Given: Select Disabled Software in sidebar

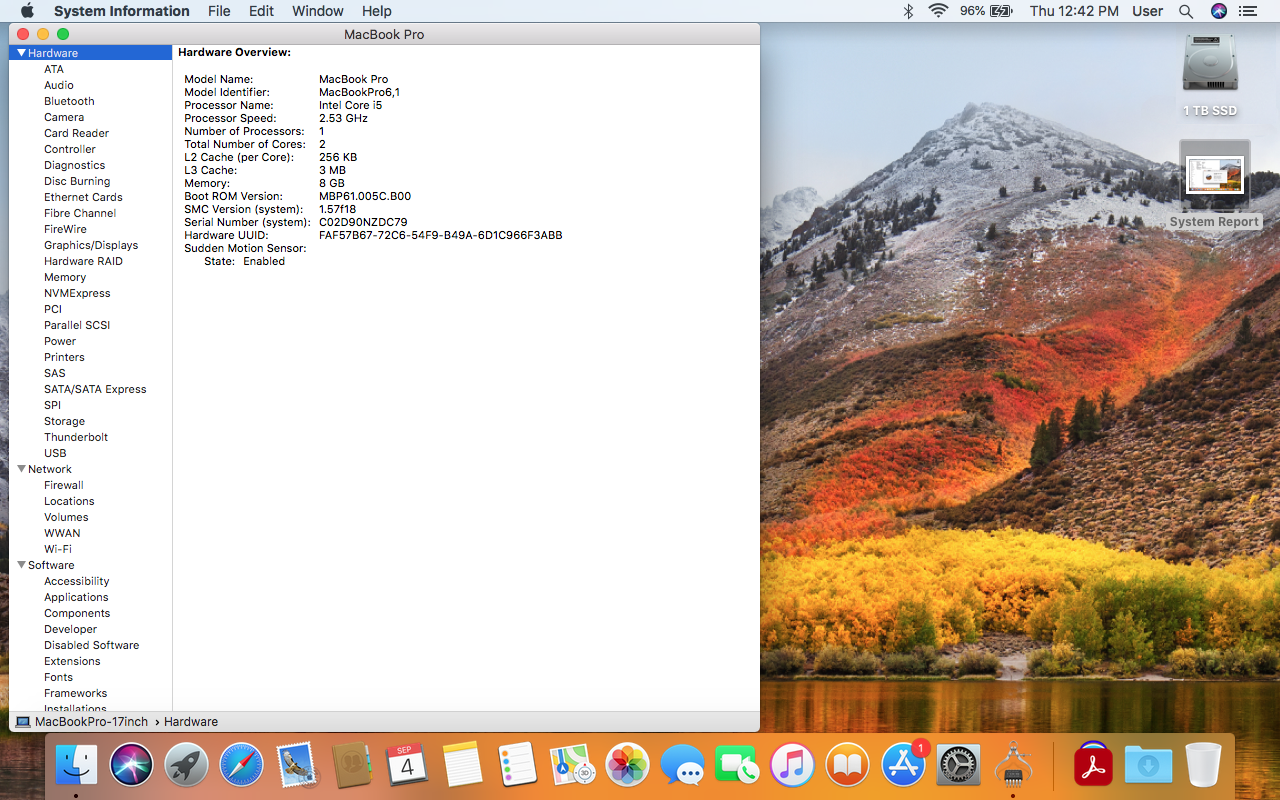Looking at the screenshot, I should [x=91, y=645].
